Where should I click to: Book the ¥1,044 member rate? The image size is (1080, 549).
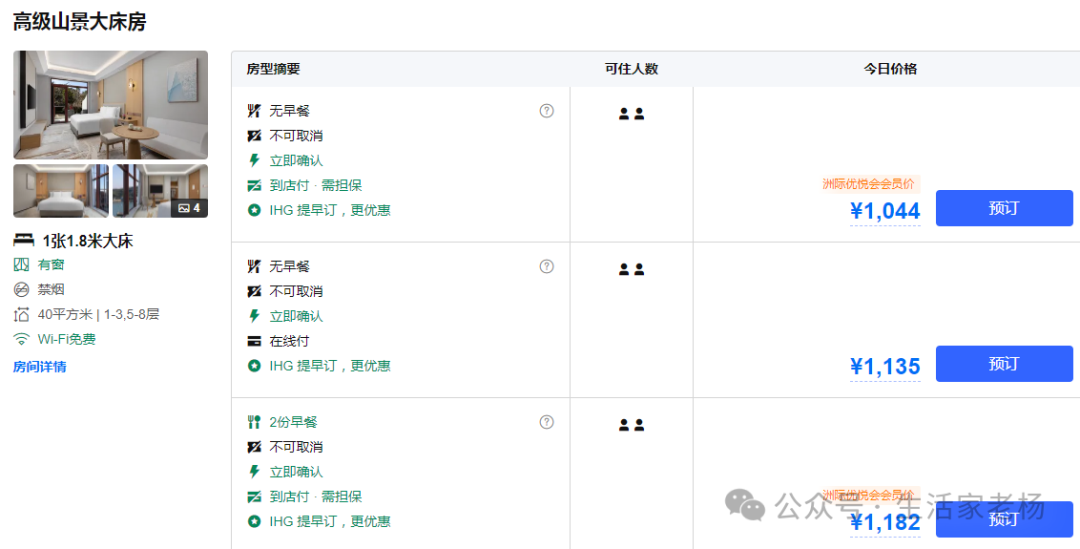(1004, 208)
